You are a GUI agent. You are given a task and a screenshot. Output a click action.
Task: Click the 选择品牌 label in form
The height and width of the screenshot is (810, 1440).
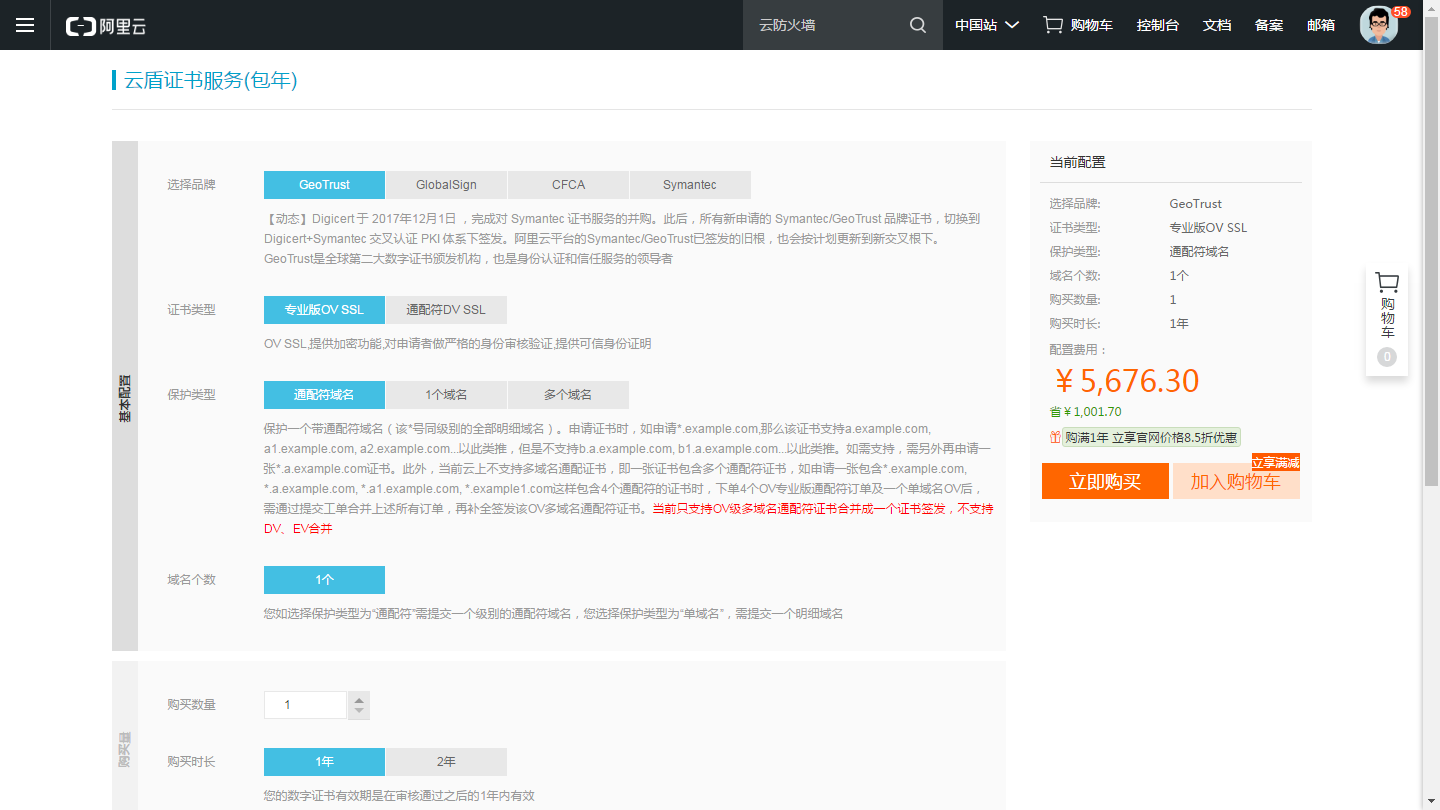click(191, 185)
